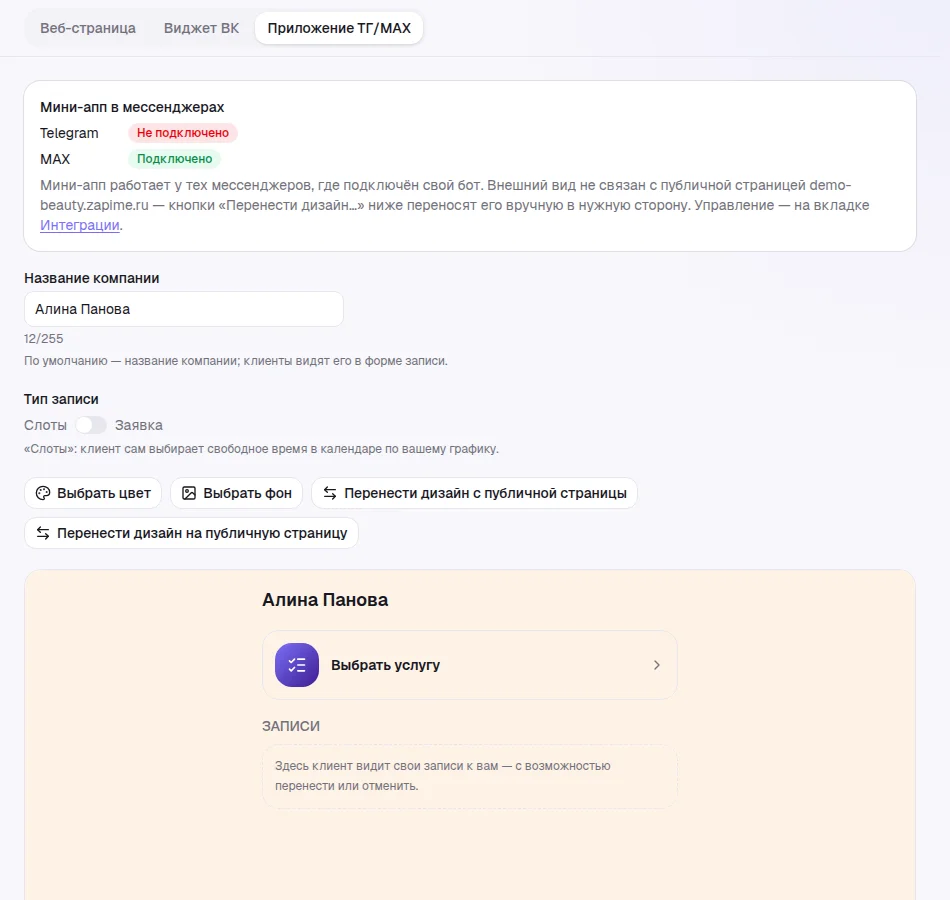This screenshot has height=900, width=950.
Task: Click swap arrows icon on Перенести дизайн на публичную страницу
Action: coord(43,533)
